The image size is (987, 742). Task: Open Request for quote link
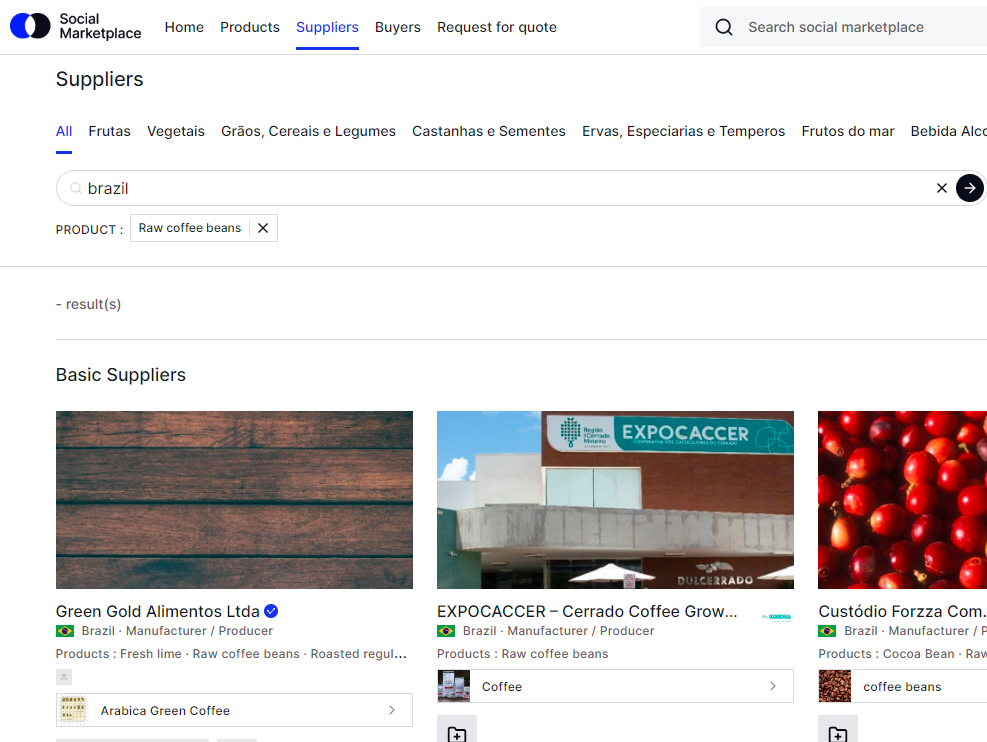click(x=497, y=27)
